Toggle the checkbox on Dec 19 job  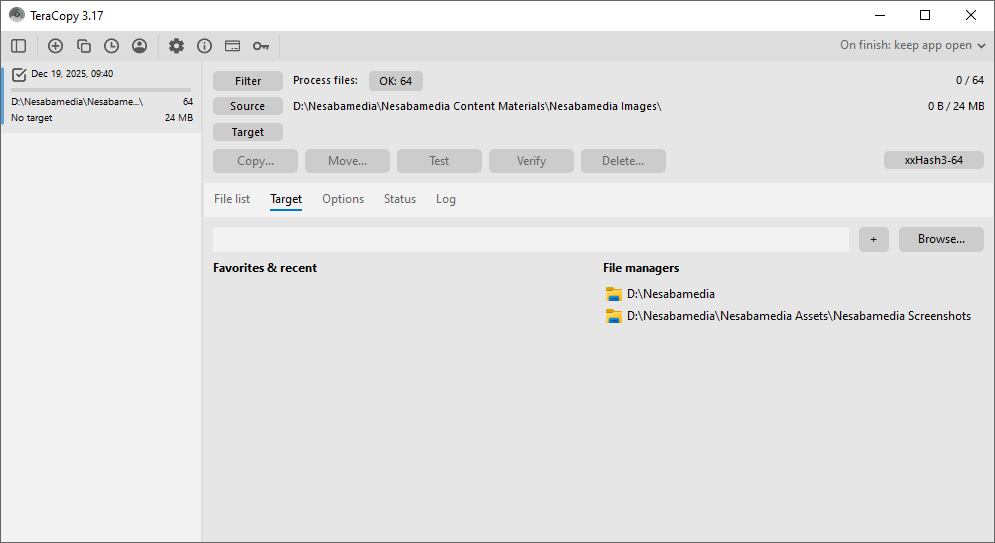(19, 74)
